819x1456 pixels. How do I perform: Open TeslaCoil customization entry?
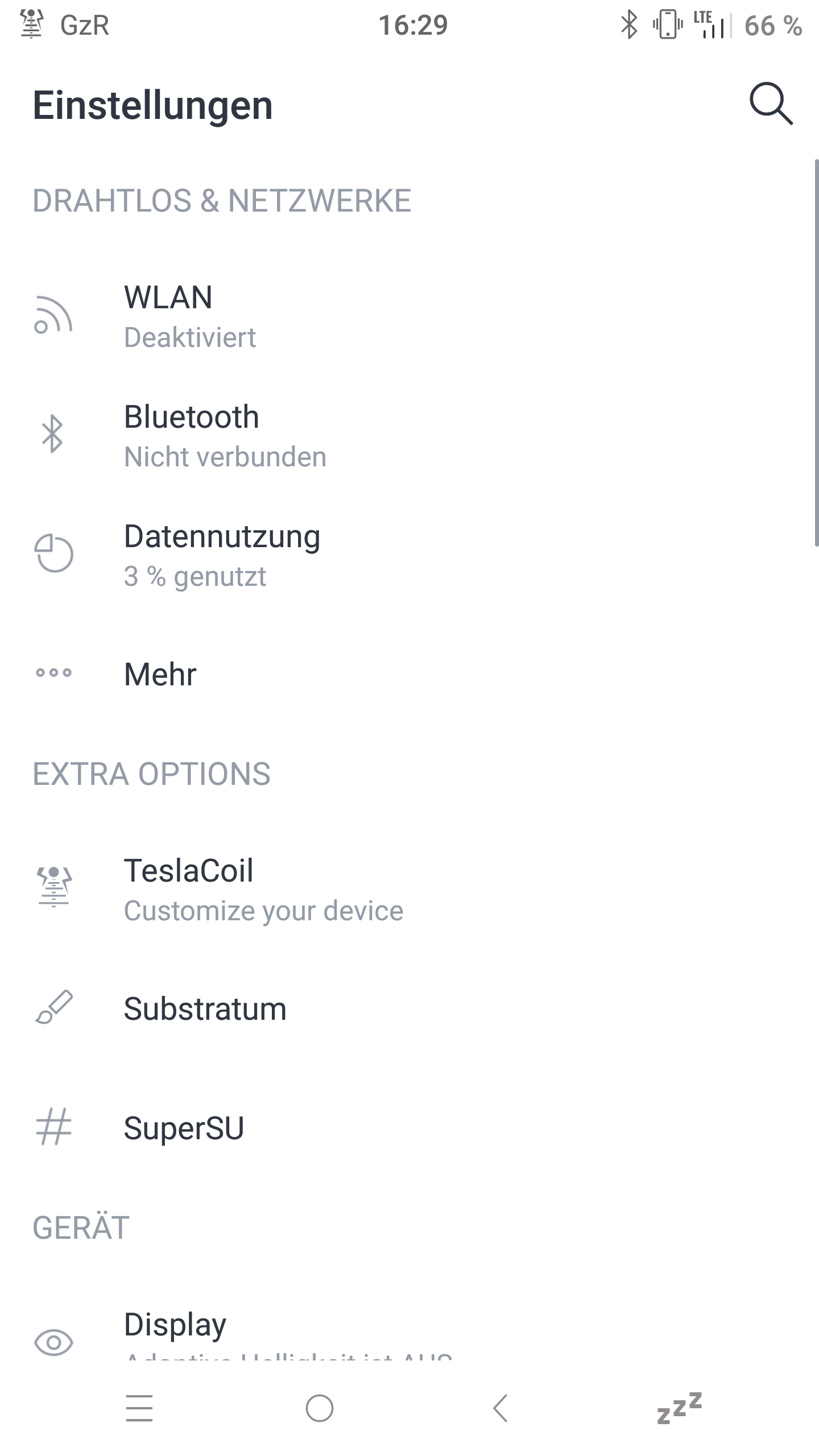[x=263, y=890]
